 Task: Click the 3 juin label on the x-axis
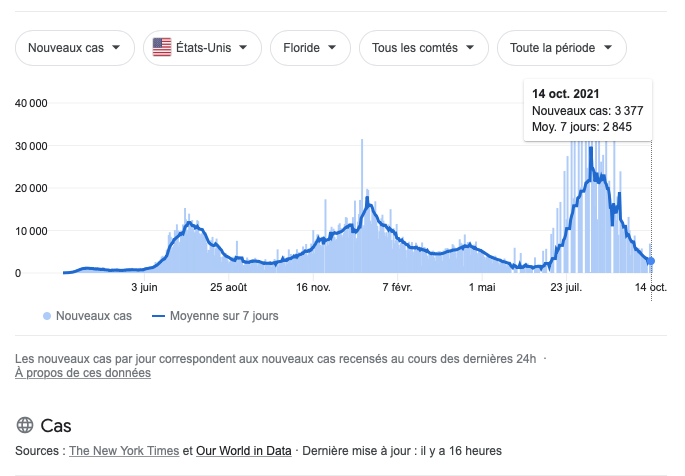click(145, 287)
